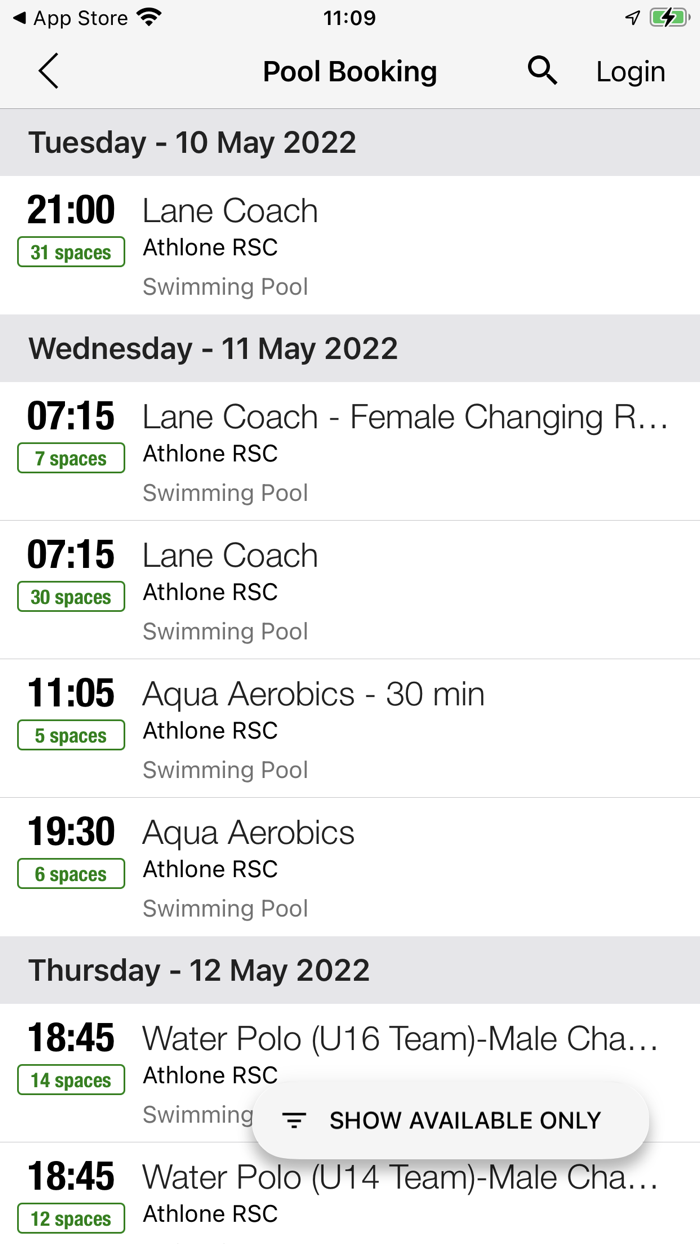This screenshot has width=700, height=1244.
Task: Open the 19:30 Aqua Aerobics class
Action: click(350, 867)
